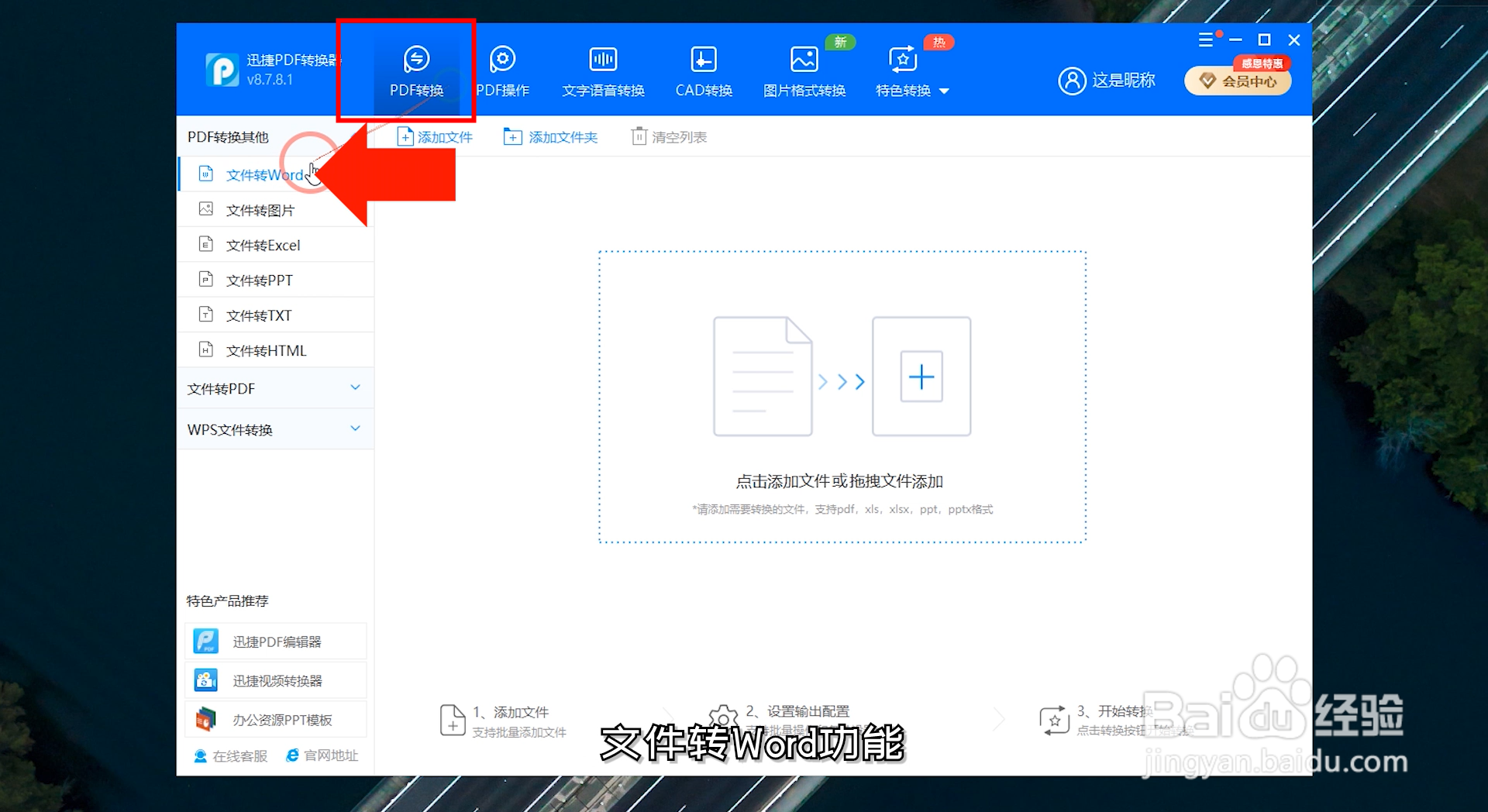Select the CAD转换 tool

coord(703,70)
